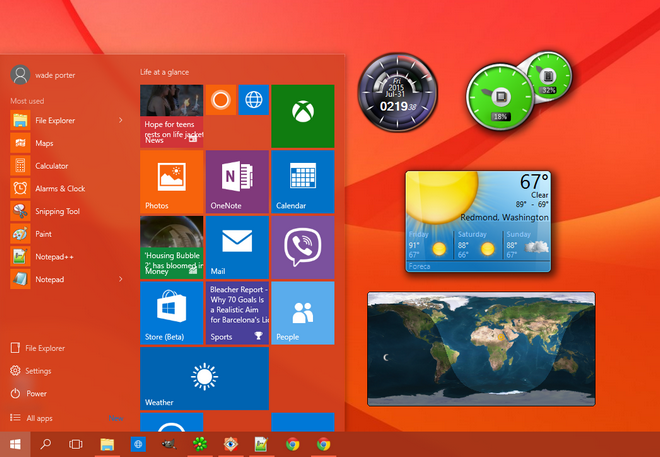Open the Sports Bleacher Report tile
This screenshot has height=457, width=660.
[x=237, y=313]
